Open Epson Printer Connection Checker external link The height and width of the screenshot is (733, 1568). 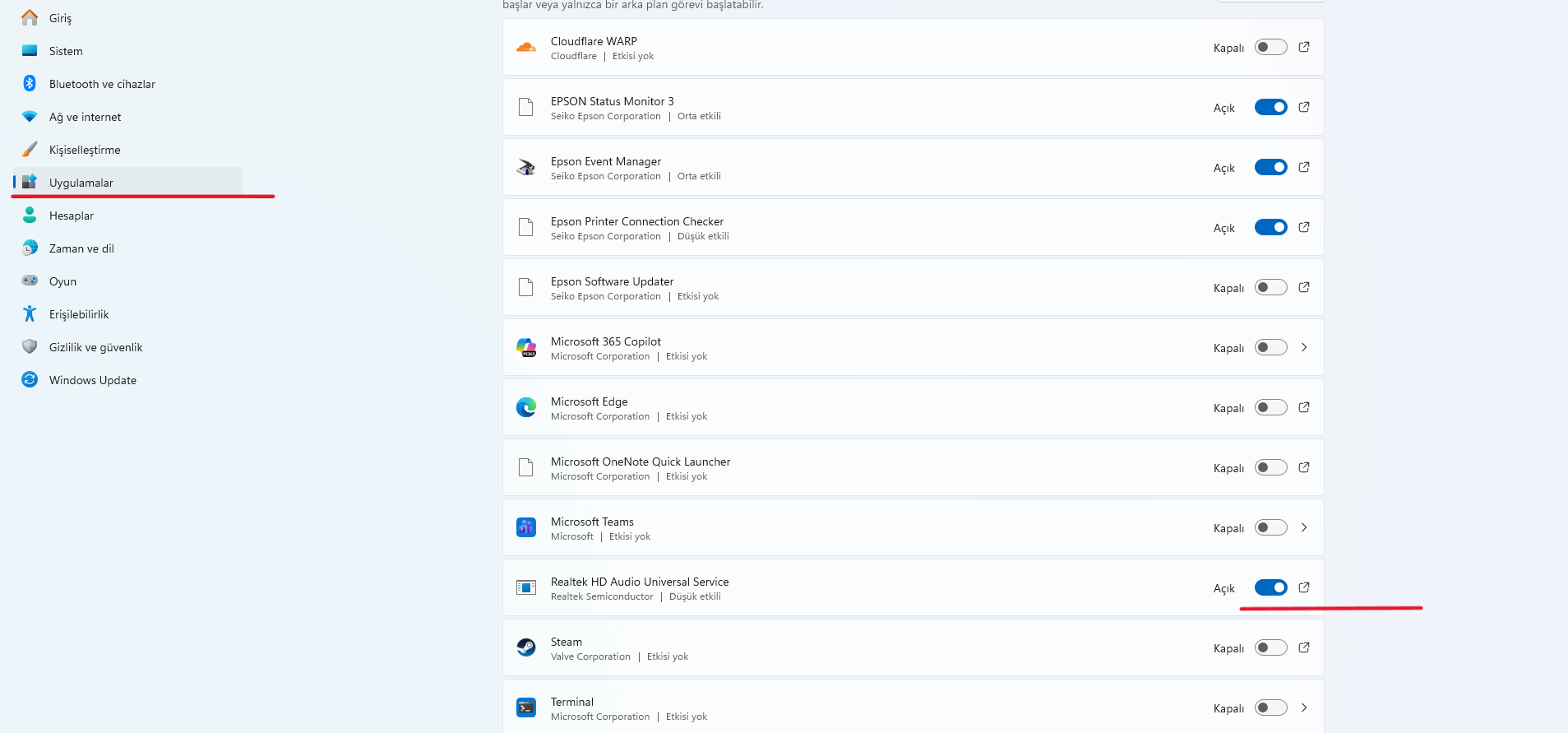[x=1304, y=227]
